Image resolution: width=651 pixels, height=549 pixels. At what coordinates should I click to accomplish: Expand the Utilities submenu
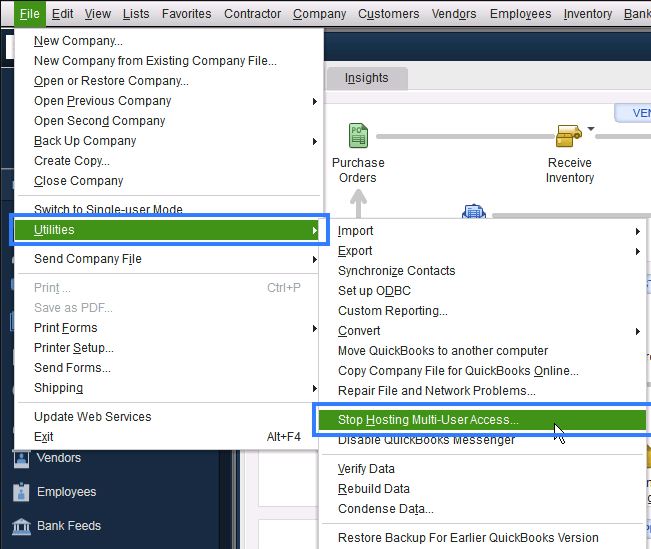[x=168, y=230]
